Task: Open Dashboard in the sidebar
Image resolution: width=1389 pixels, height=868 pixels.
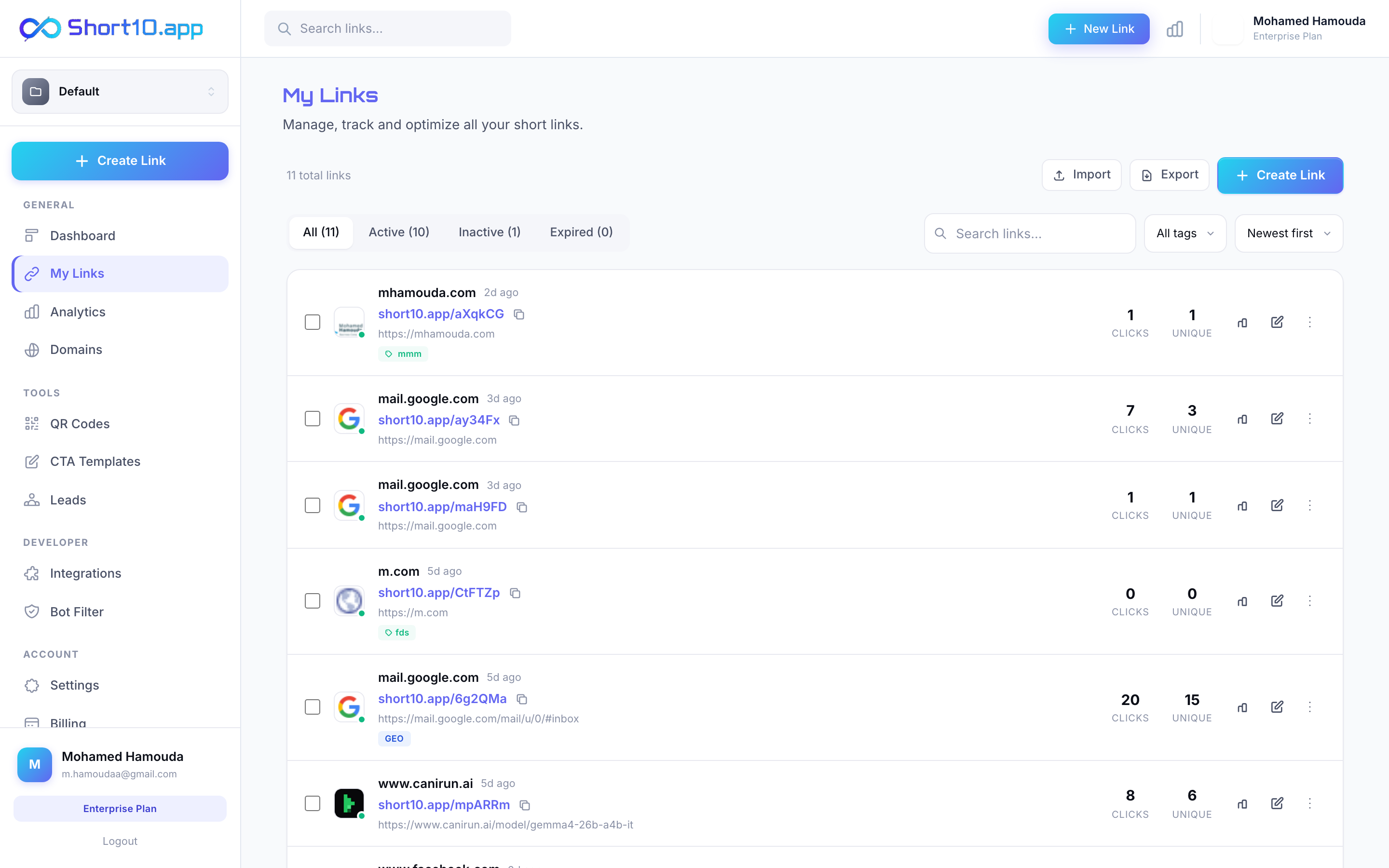Action: [120, 235]
